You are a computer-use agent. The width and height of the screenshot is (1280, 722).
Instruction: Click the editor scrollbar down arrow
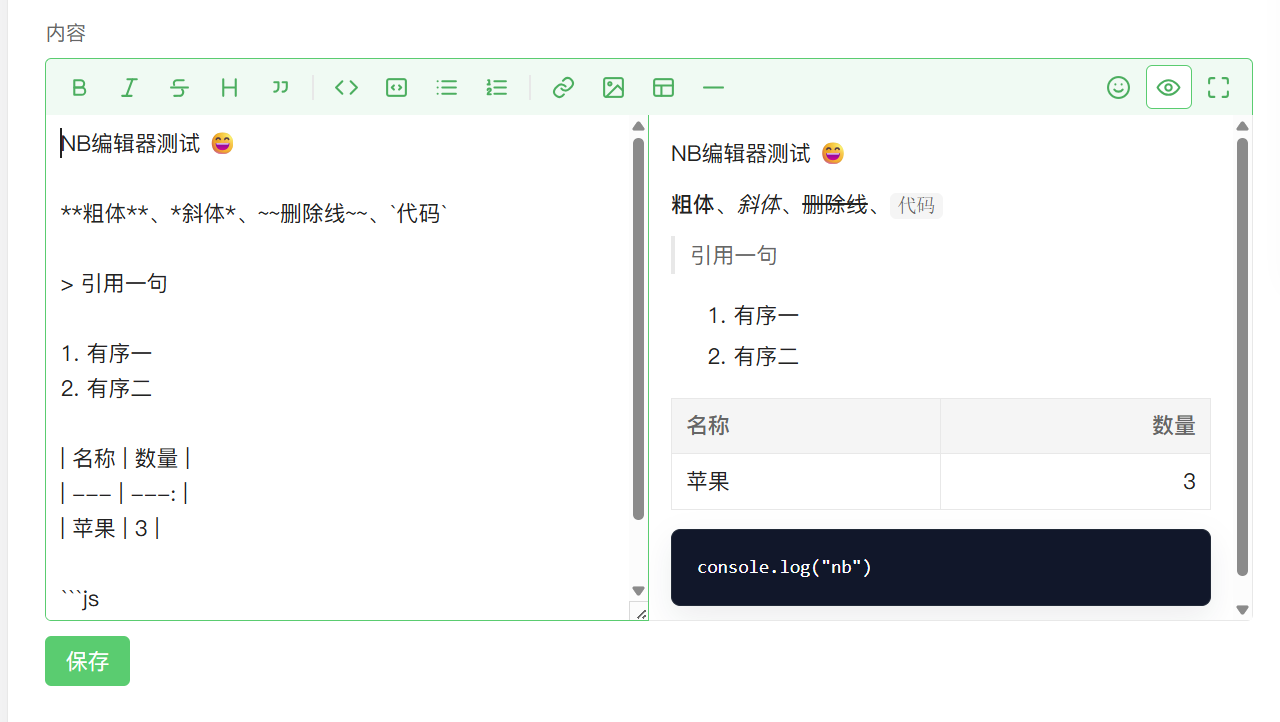coord(639,591)
